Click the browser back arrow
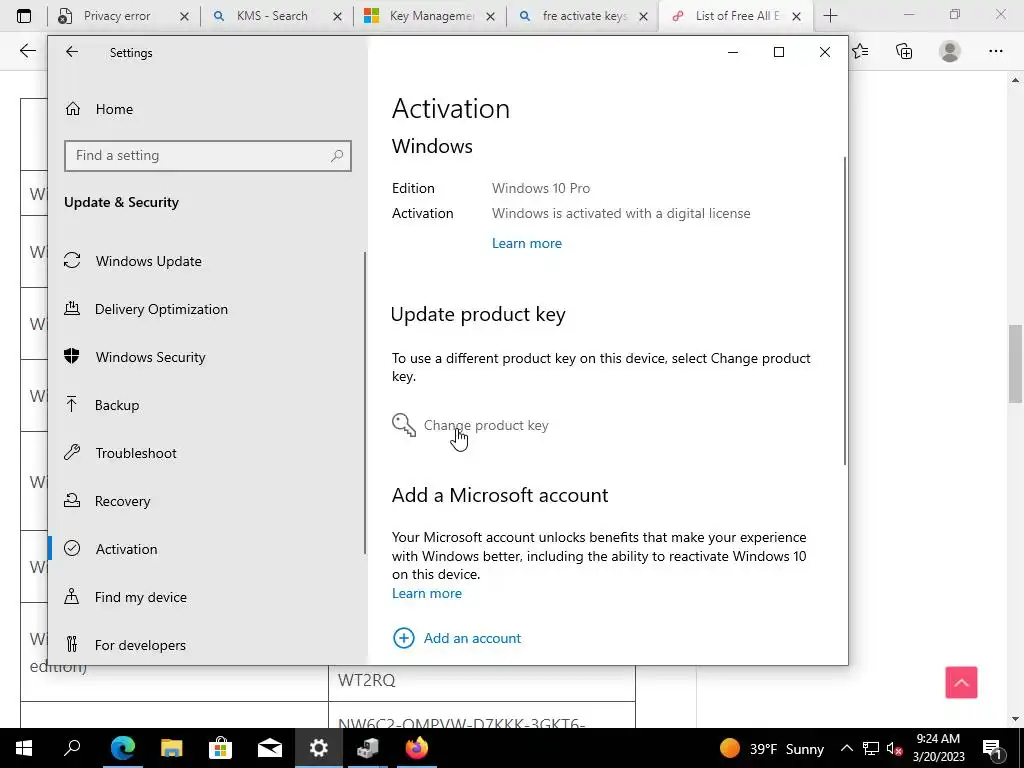 coord(27,50)
